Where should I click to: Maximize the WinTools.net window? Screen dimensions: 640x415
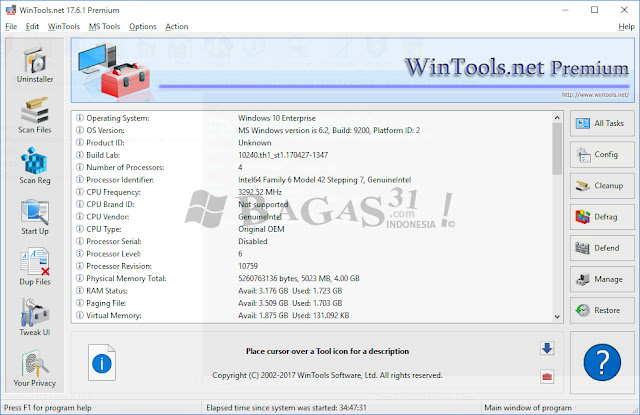595,10
